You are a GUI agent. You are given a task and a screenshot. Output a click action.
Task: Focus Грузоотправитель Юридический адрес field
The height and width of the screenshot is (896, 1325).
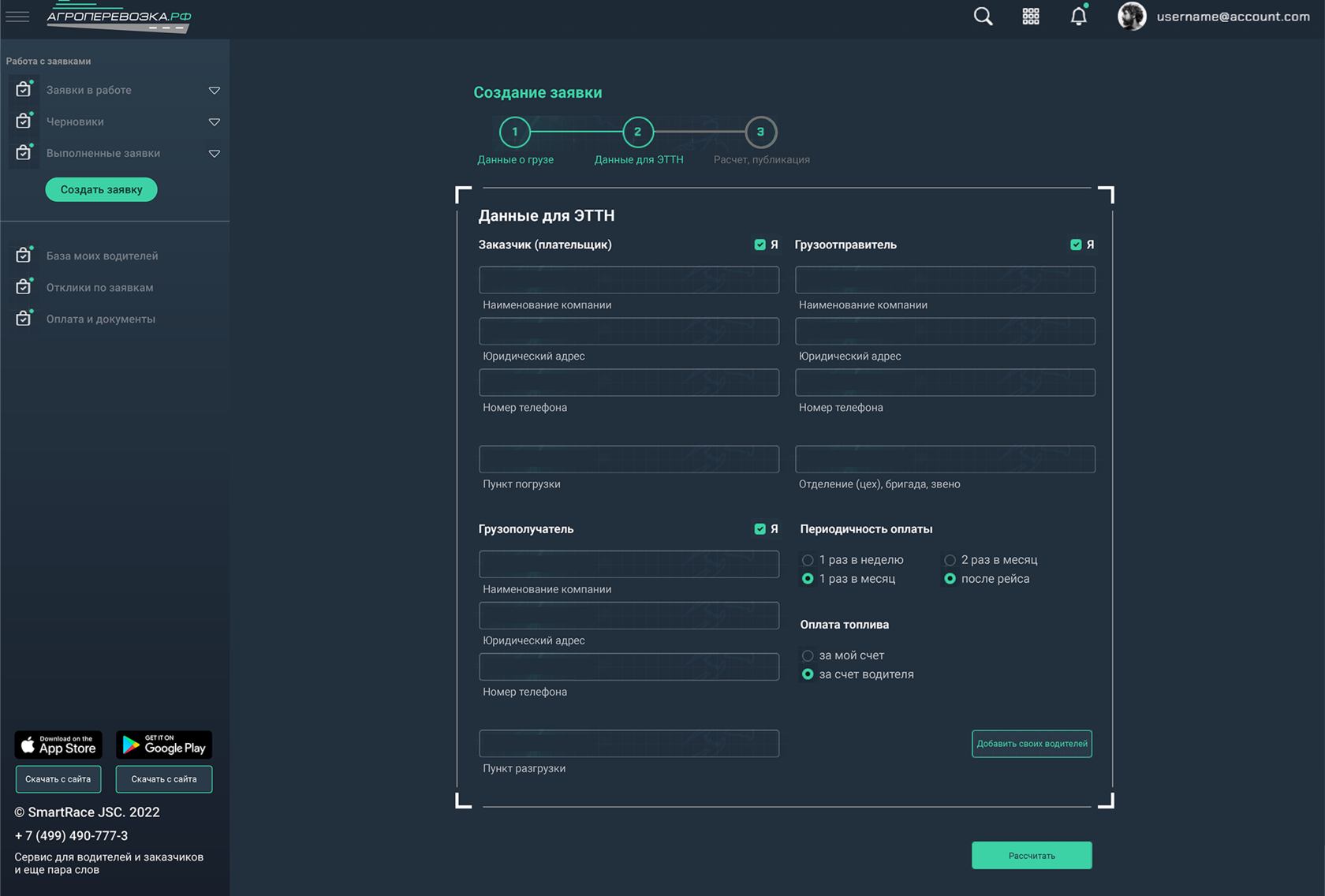point(945,331)
